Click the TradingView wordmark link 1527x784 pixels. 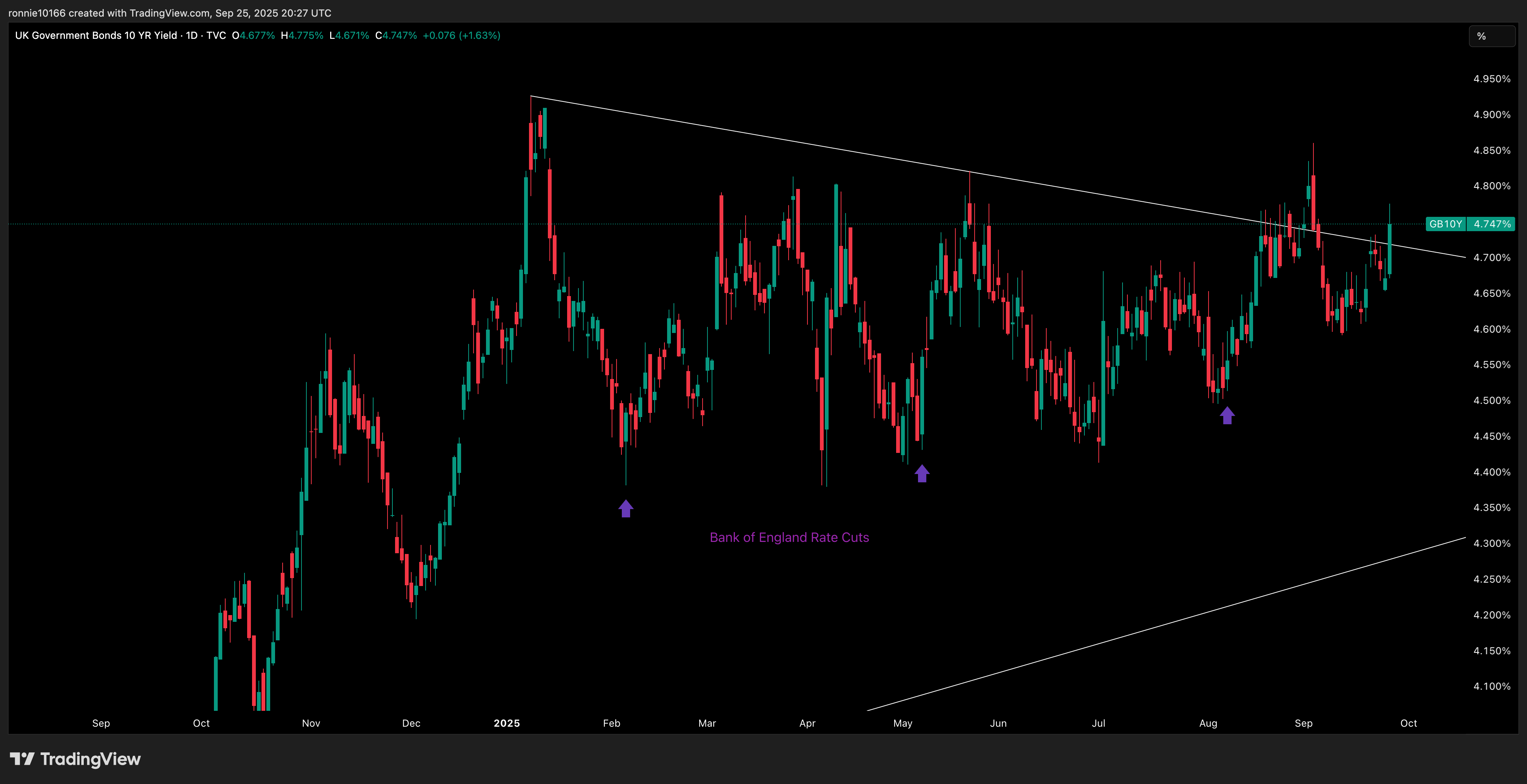click(x=90, y=759)
